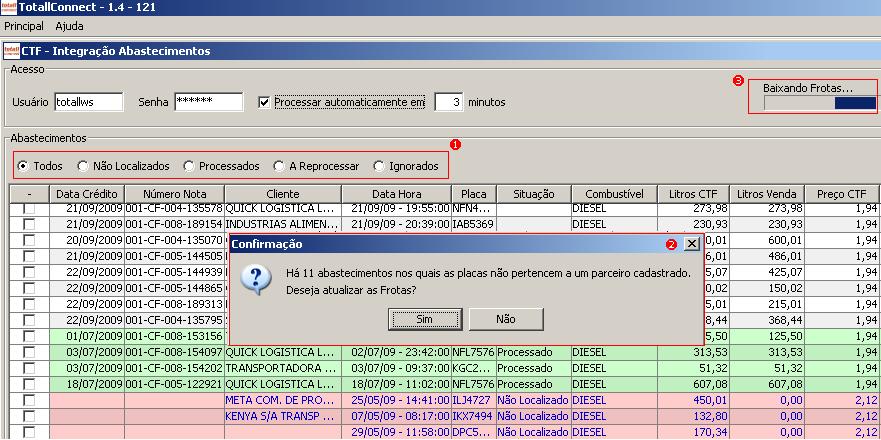The height and width of the screenshot is (440, 881).
Task: Confirm with the Sim button
Action: [425, 319]
